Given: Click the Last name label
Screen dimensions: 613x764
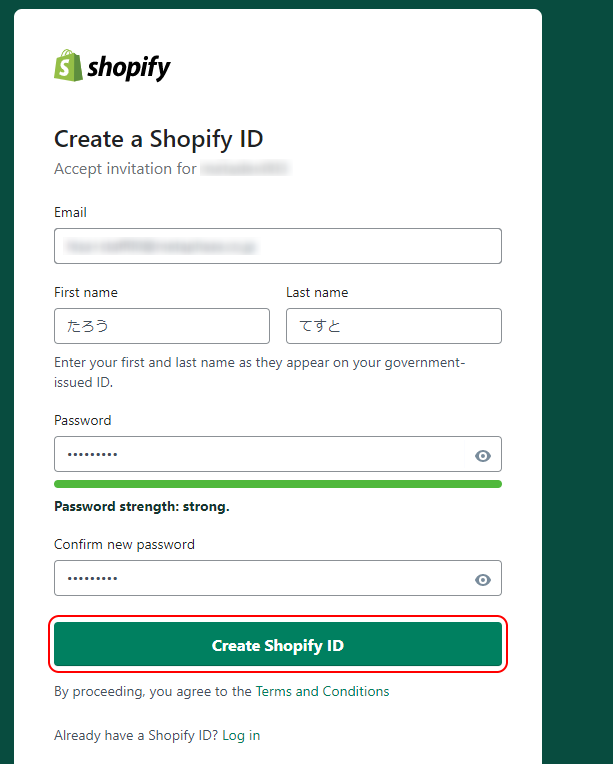Looking at the screenshot, I should 317,292.
